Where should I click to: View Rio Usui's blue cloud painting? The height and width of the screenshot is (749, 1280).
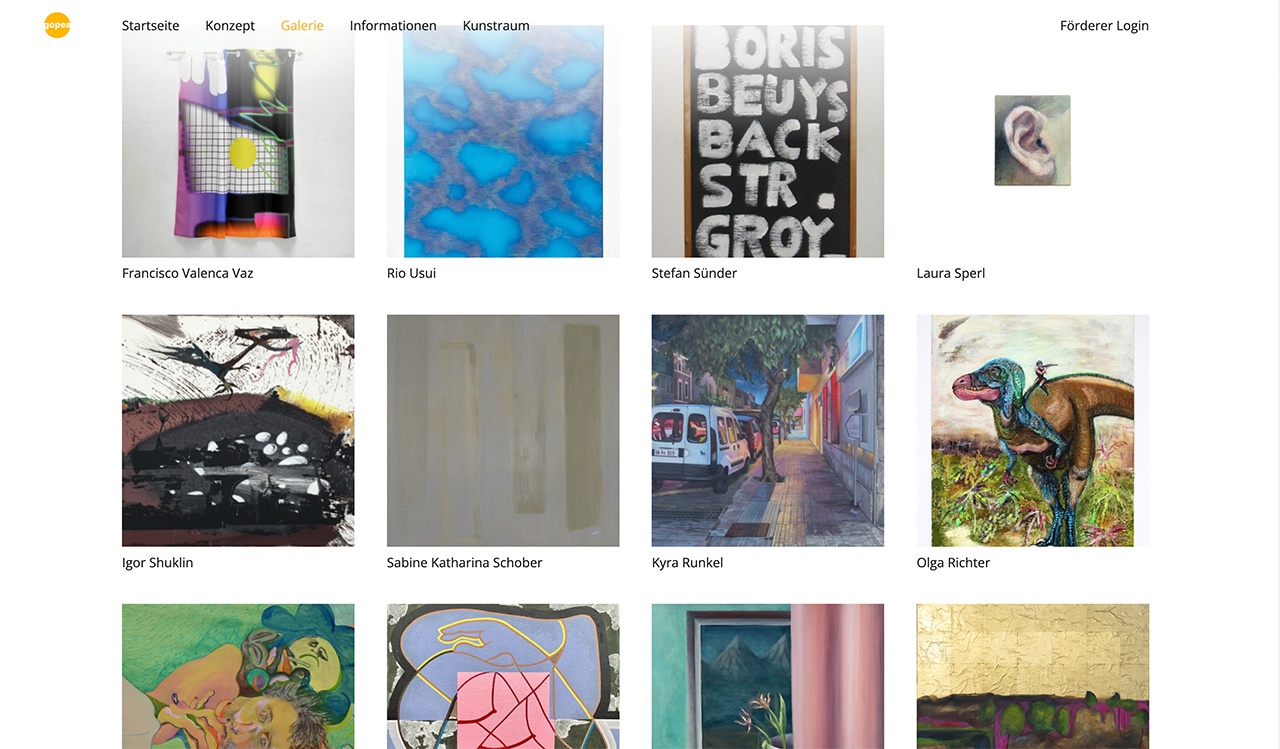pos(503,141)
